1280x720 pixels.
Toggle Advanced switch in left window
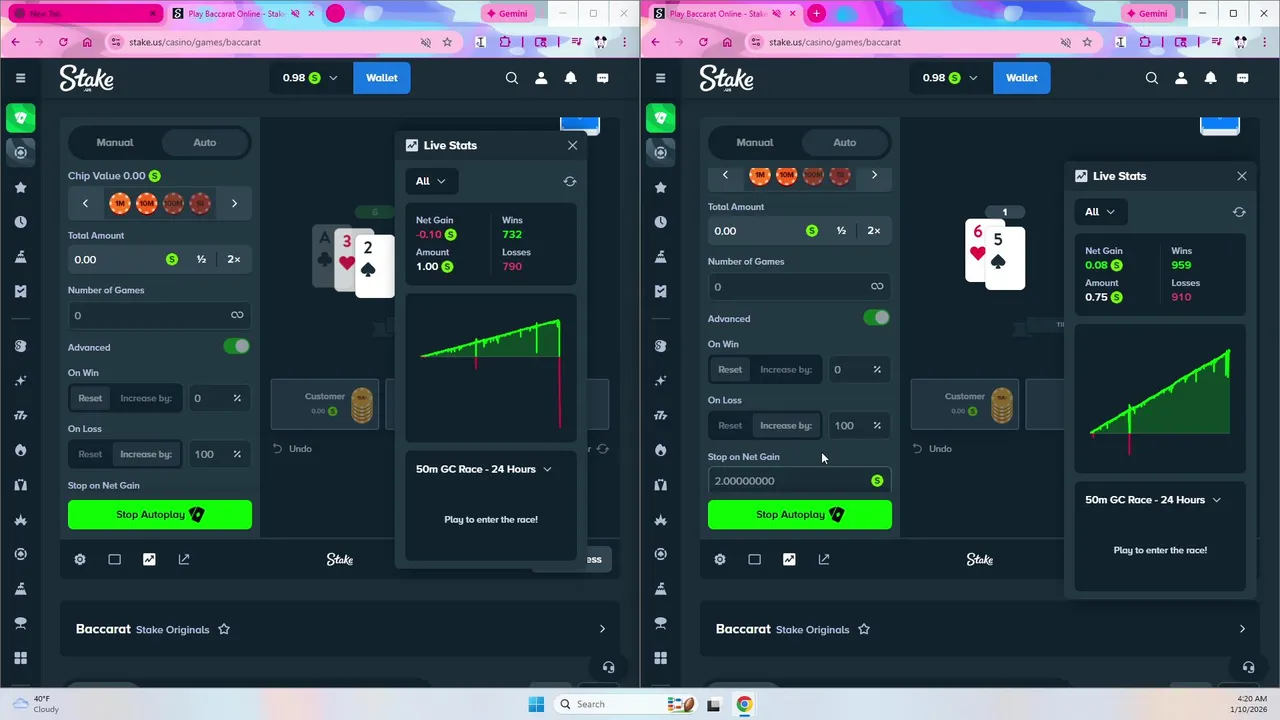(237, 346)
